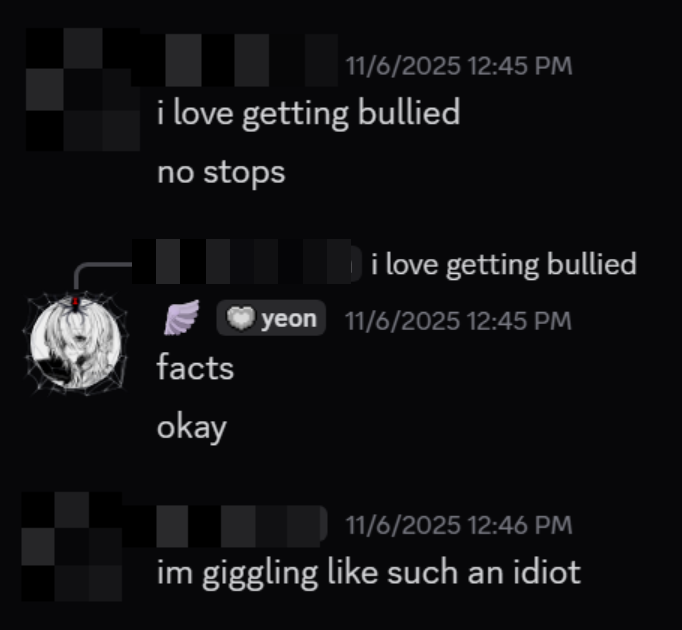
Task: Select the message 'im giggling like such an idiot'
Action: click(x=369, y=573)
